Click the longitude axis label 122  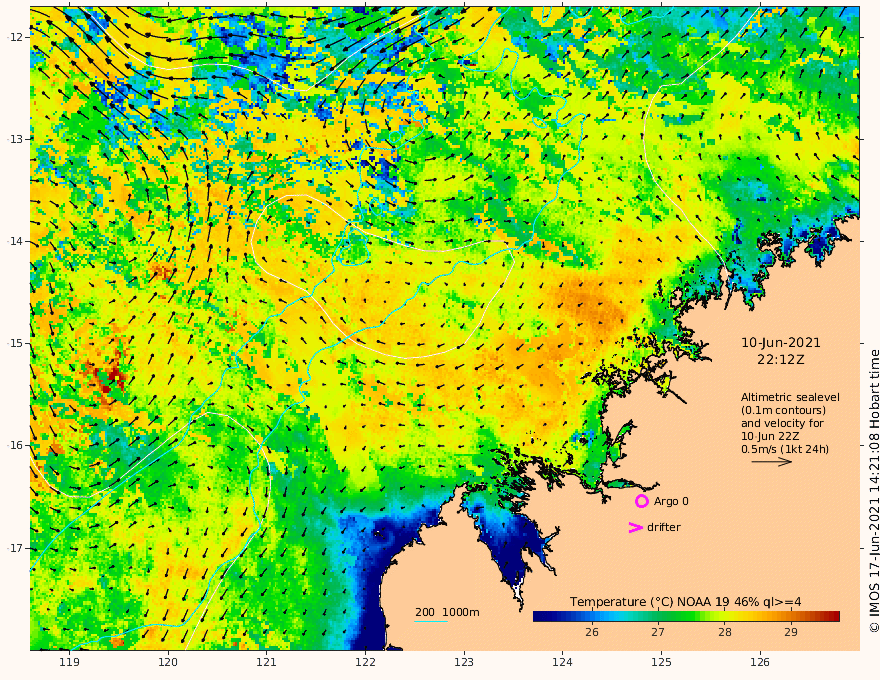pos(365,663)
